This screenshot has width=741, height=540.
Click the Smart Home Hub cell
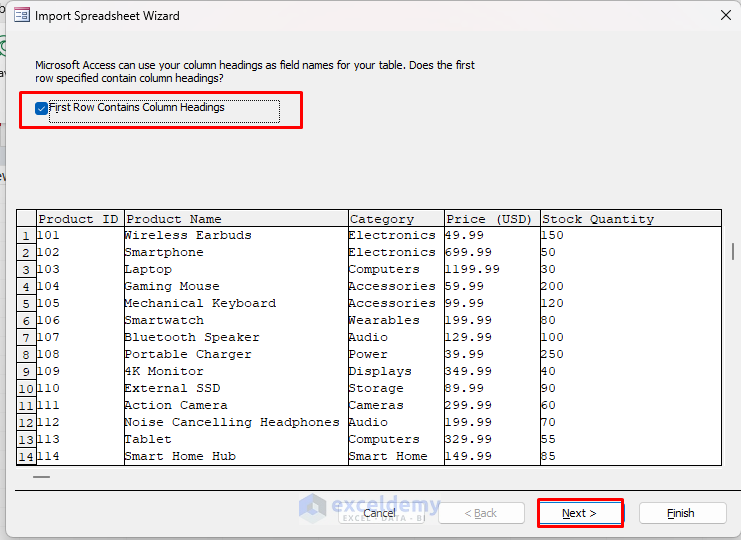[236, 456]
